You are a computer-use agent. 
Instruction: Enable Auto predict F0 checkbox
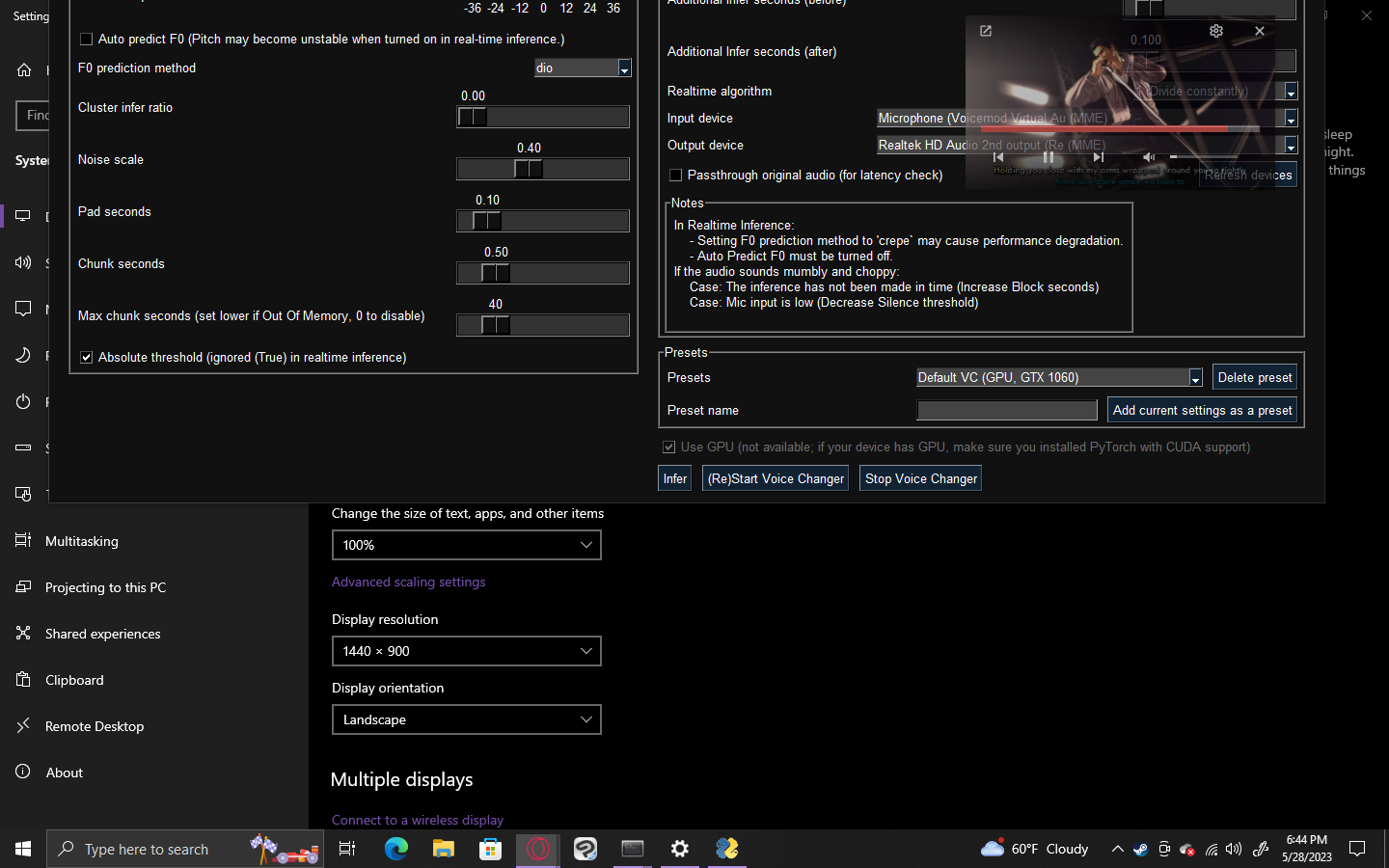(x=86, y=39)
